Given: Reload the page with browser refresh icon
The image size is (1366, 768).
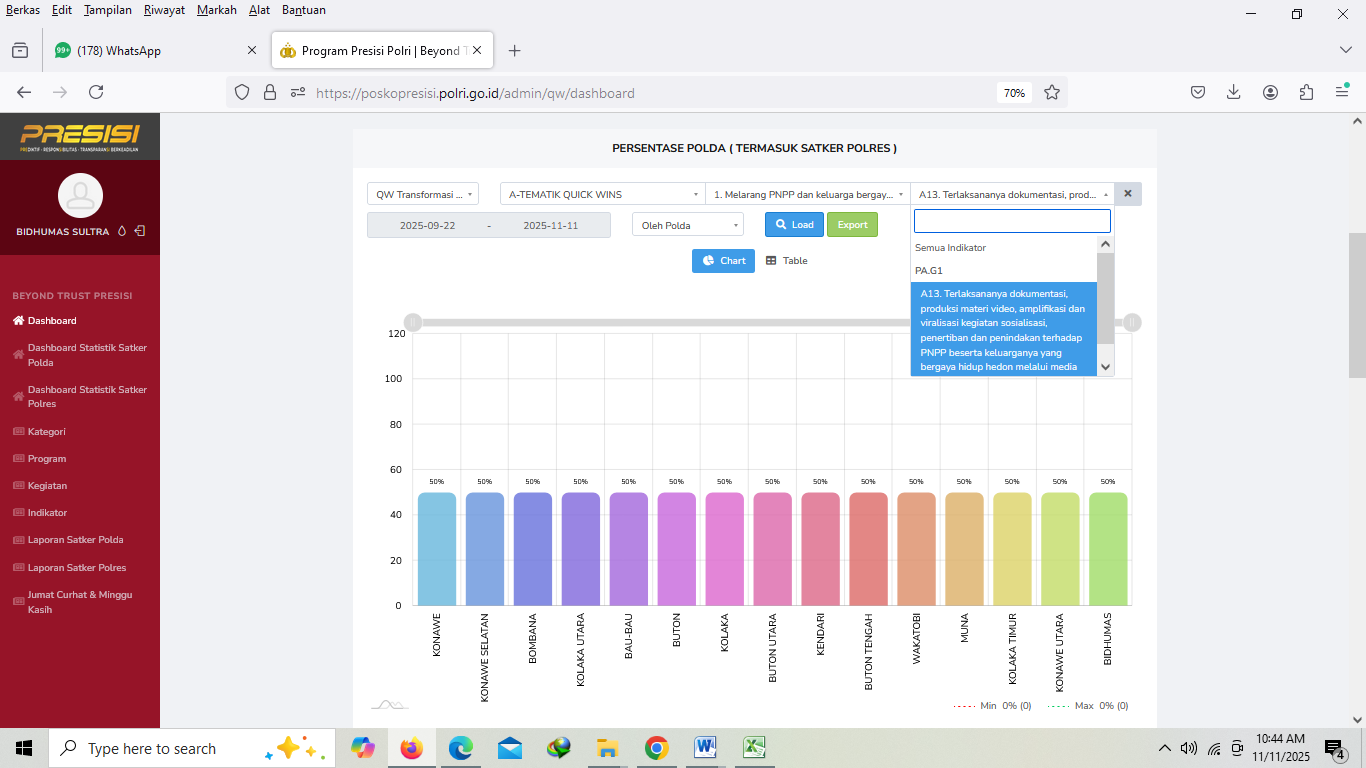Looking at the screenshot, I should pos(96,92).
